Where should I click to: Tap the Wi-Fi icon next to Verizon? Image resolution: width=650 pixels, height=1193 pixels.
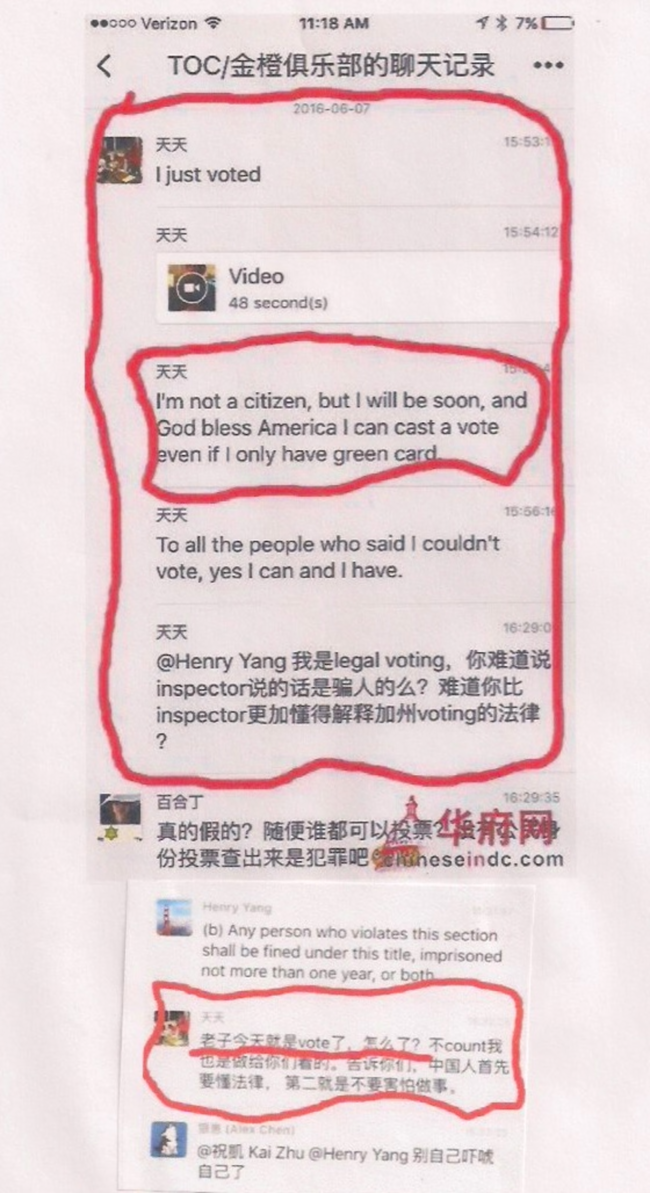[x=214, y=24]
